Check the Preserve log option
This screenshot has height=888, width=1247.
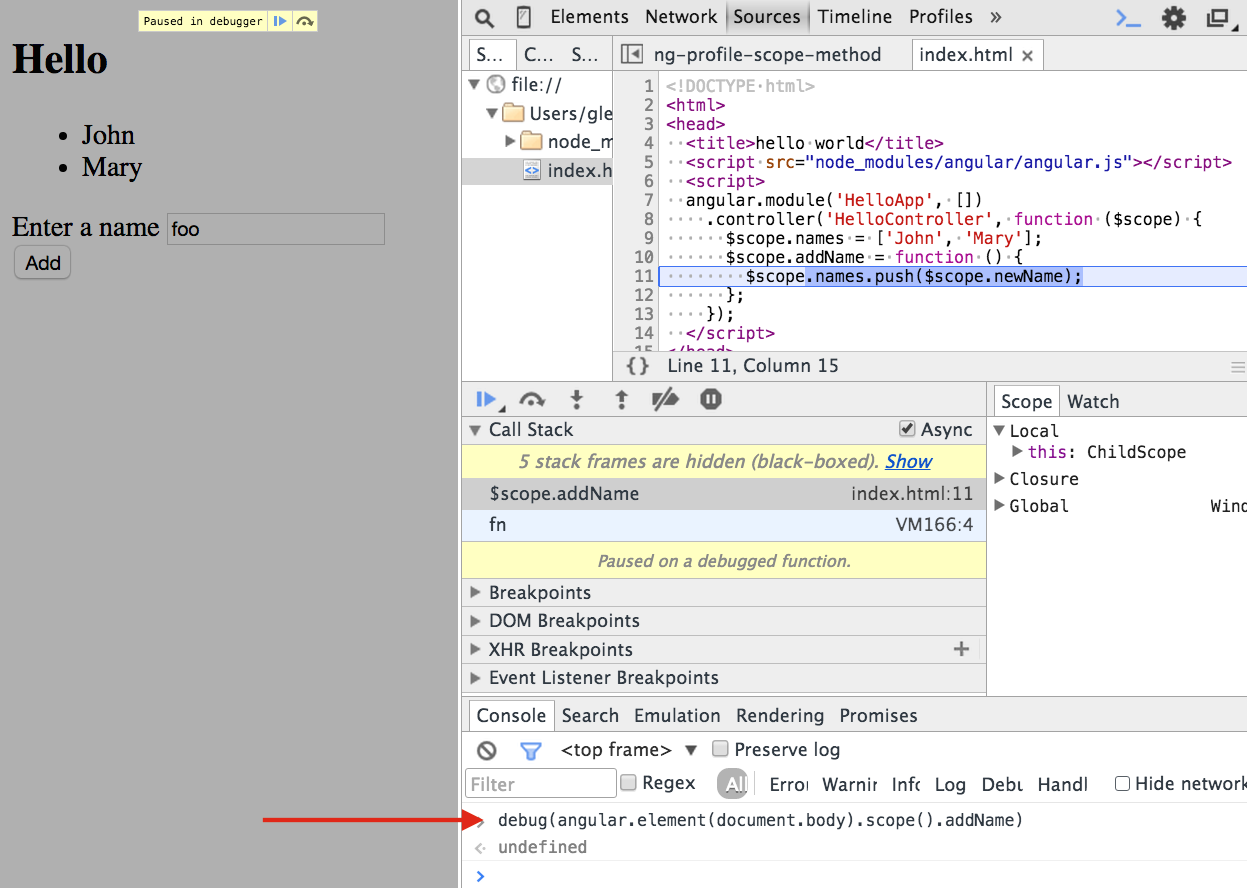720,749
